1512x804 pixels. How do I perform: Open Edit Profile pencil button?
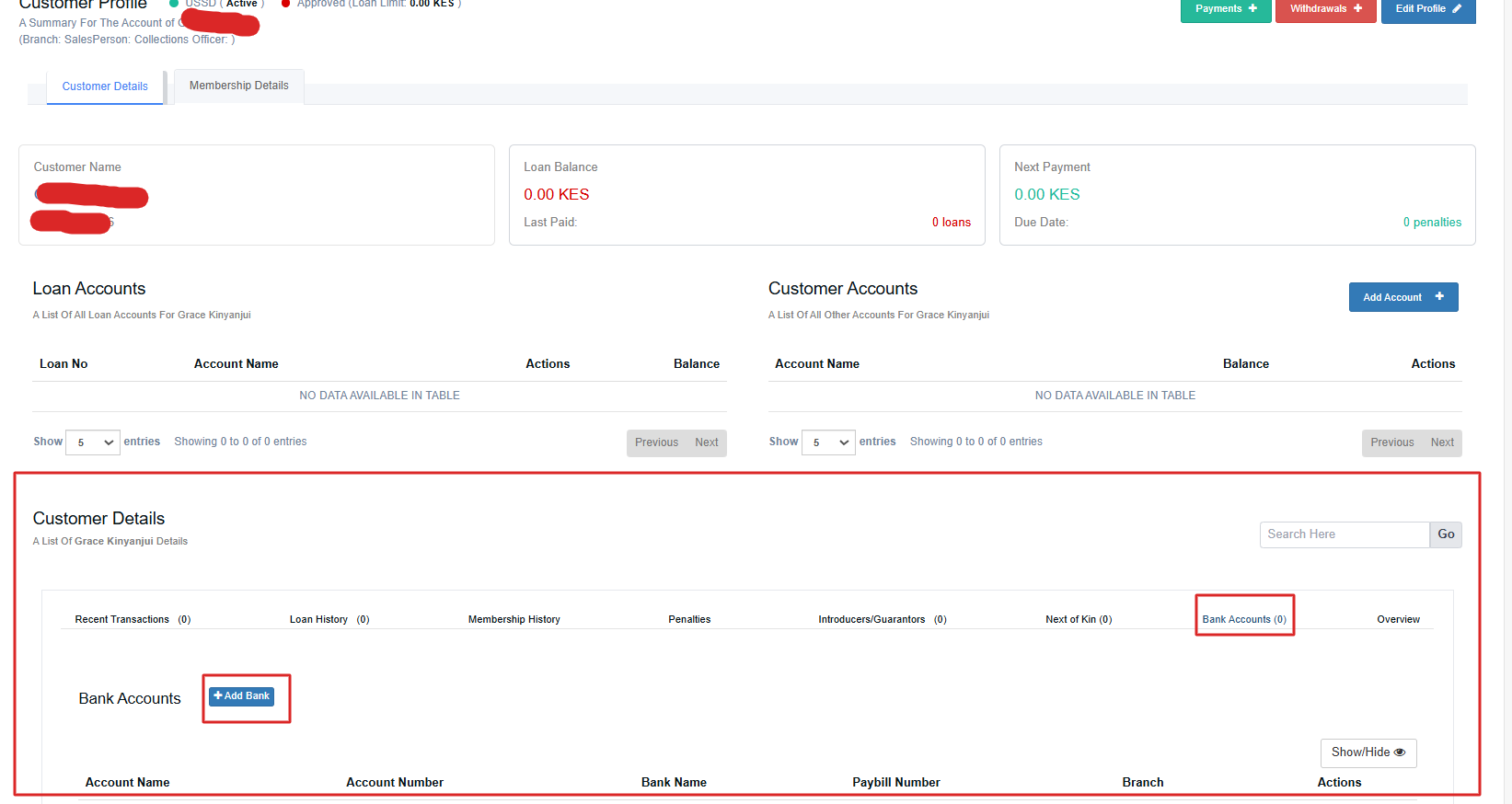click(x=1427, y=9)
